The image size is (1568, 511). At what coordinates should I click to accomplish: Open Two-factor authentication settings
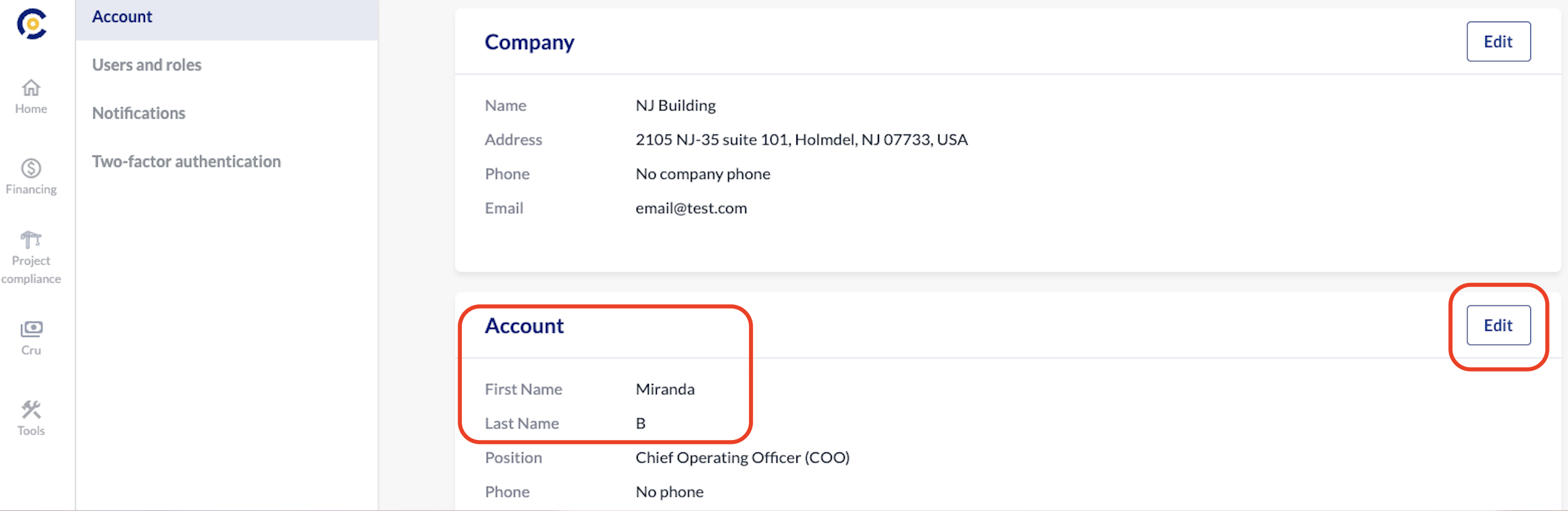click(186, 161)
